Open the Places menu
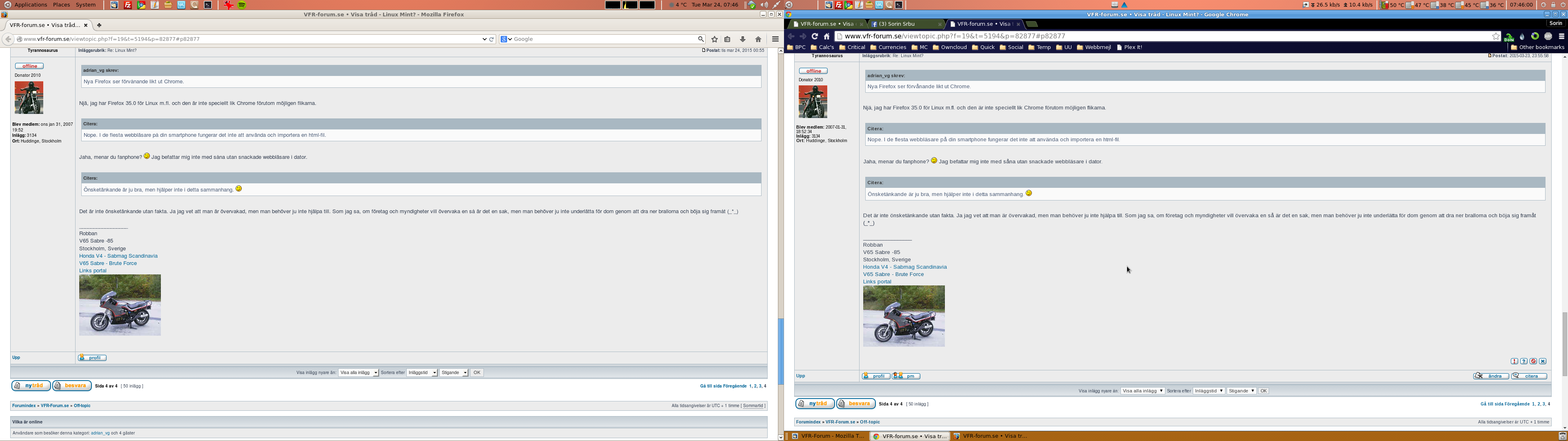This screenshot has height=441, width=1568. (62, 5)
